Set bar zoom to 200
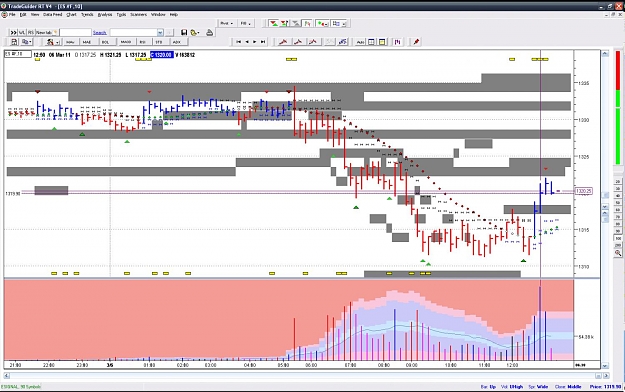 (618, 245)
